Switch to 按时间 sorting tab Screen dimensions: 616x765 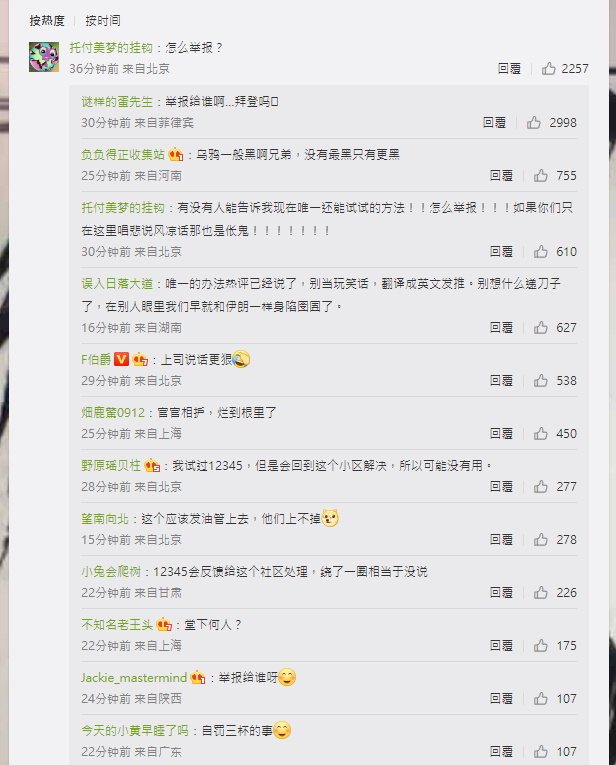coord(103,21)
